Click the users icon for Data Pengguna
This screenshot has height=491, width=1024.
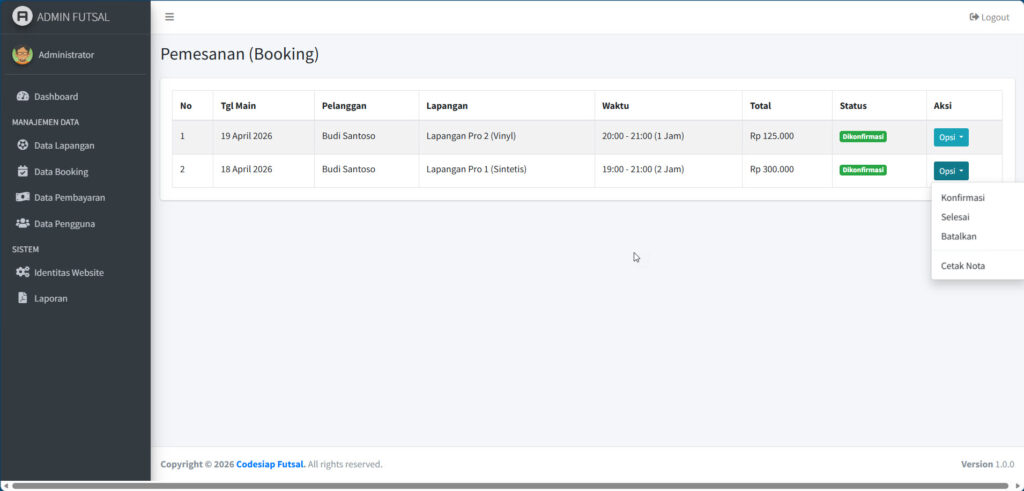tap(23, 224)
